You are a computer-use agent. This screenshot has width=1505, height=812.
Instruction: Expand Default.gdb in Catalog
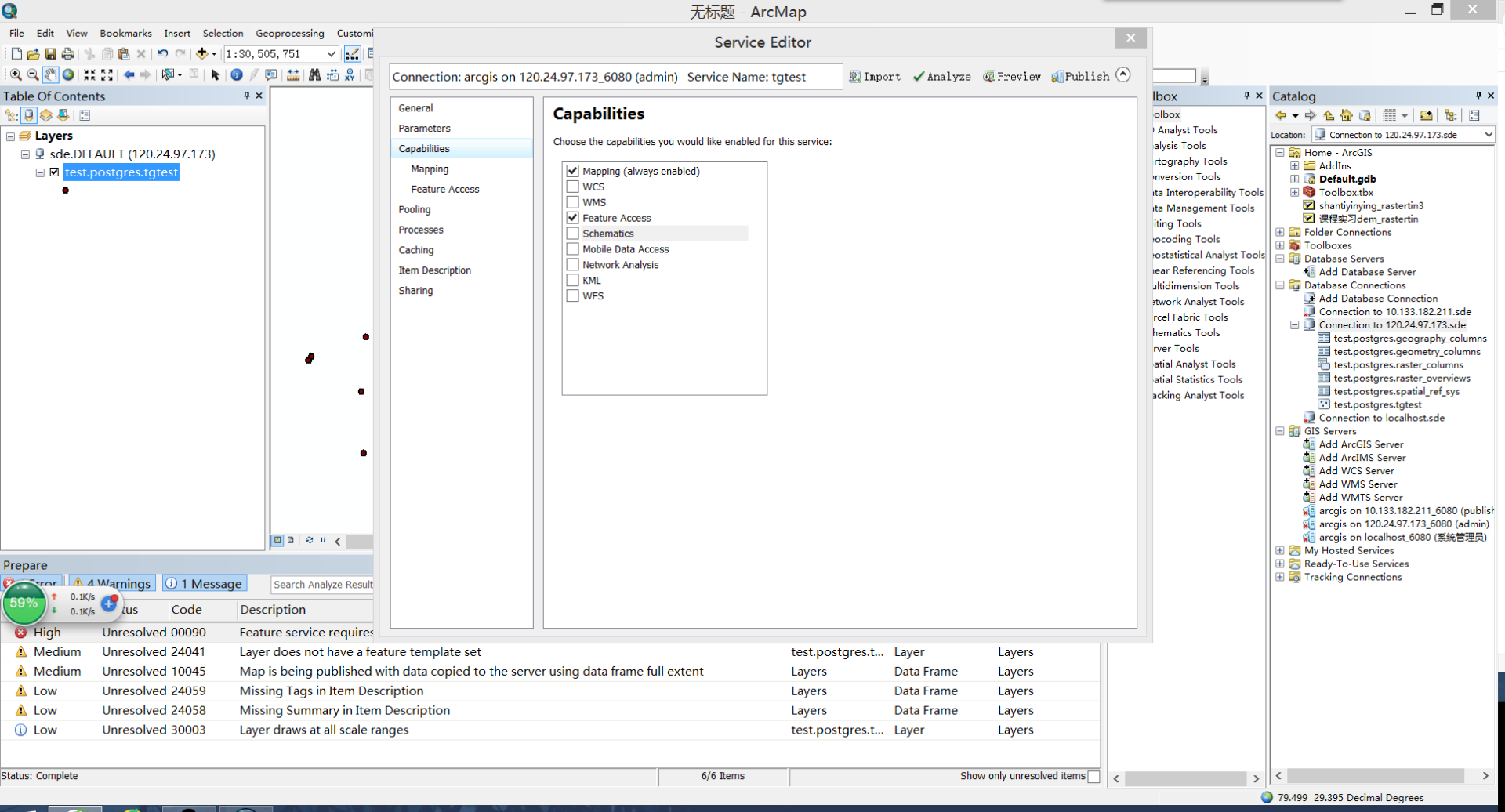click(1295, 179)
